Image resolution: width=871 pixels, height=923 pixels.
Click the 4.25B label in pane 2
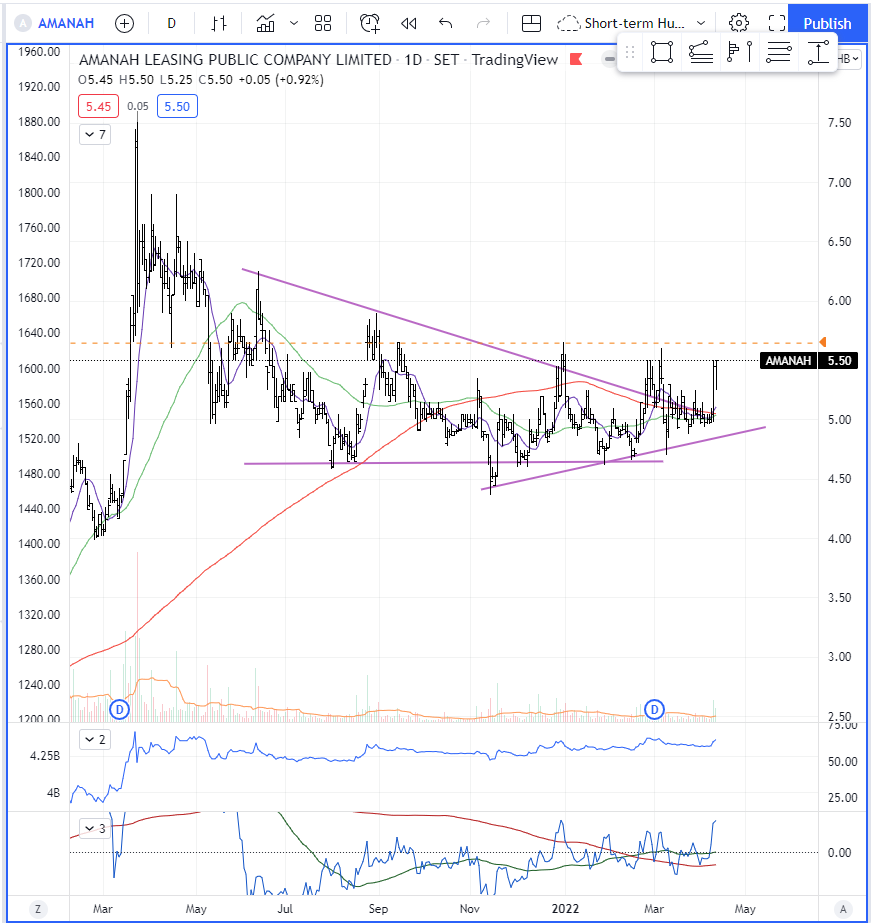(45, 756)
